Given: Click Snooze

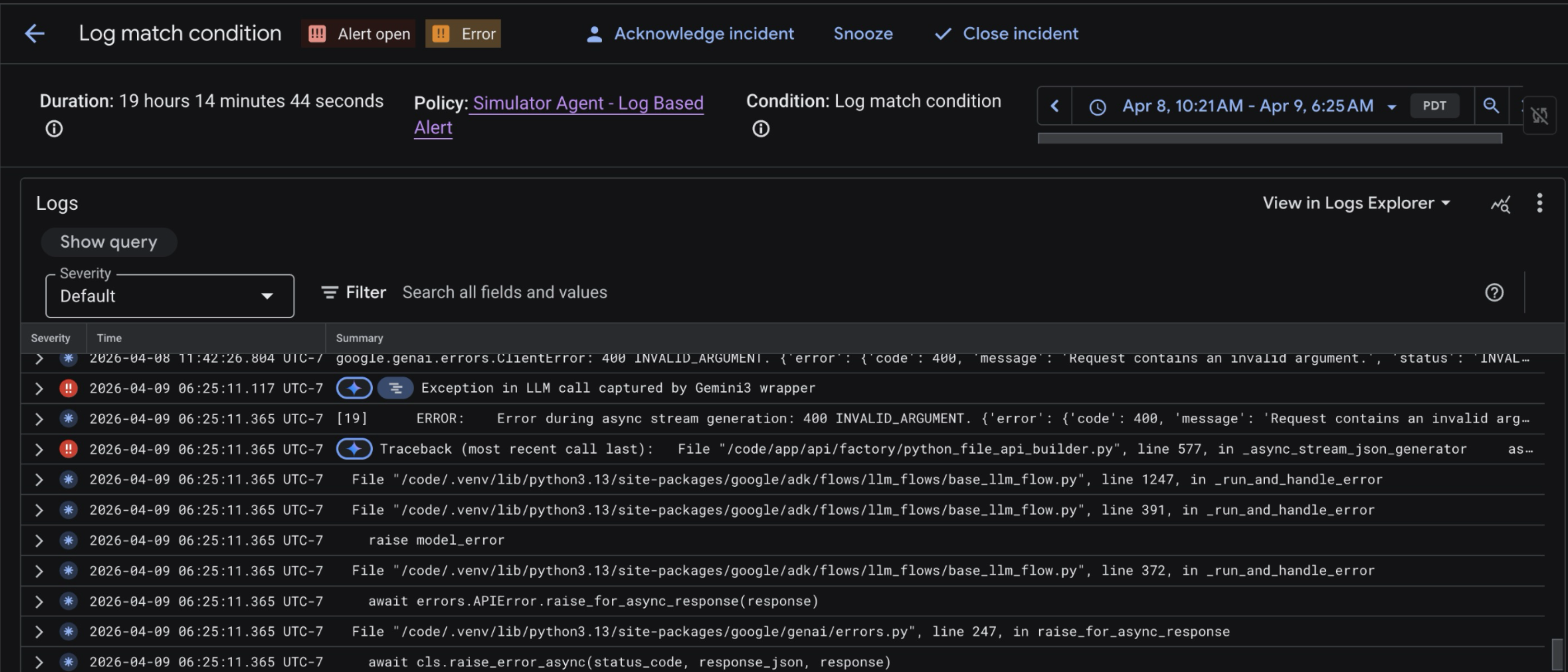Looking at the screenshot, I should (x=863, y=34).
